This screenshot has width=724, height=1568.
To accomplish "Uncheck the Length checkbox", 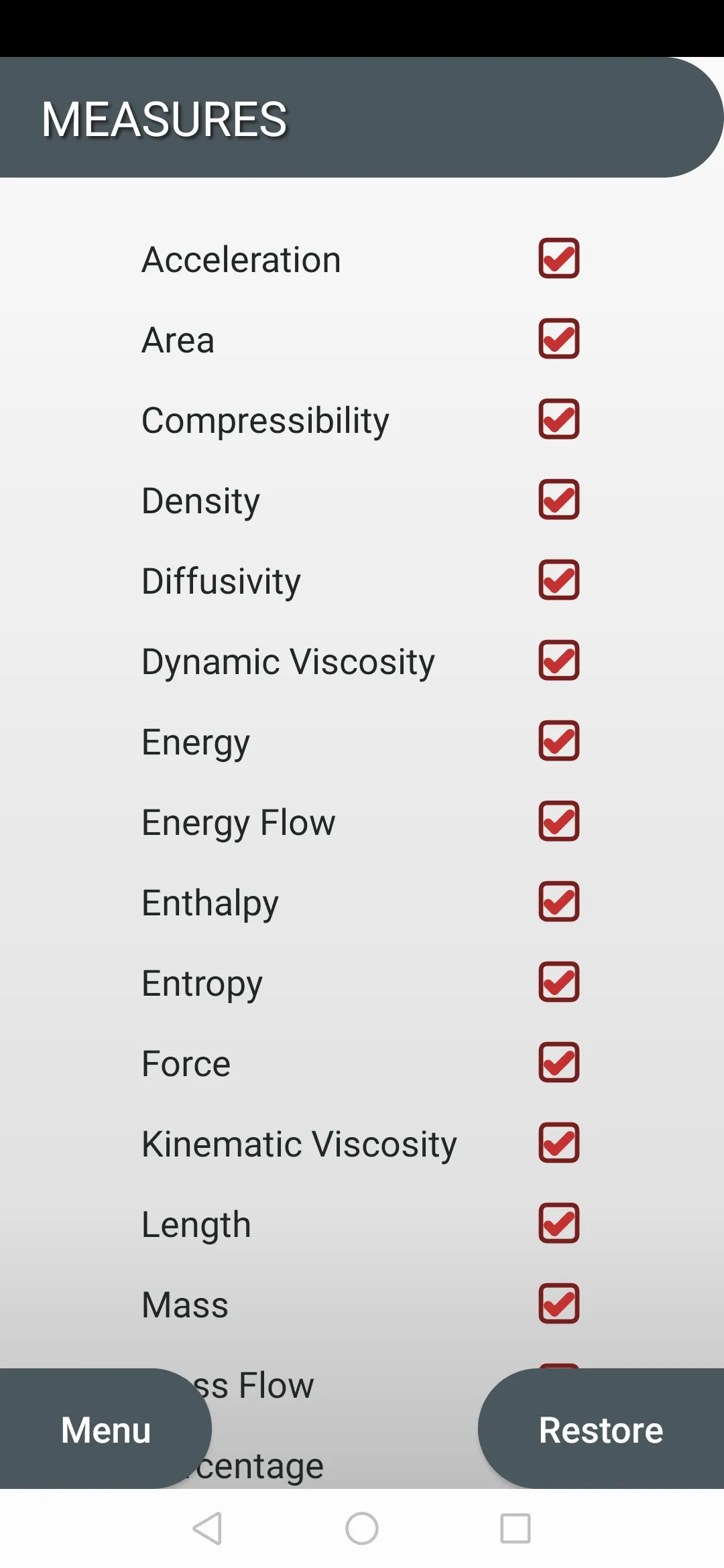I will click(x=558, y=1223).
